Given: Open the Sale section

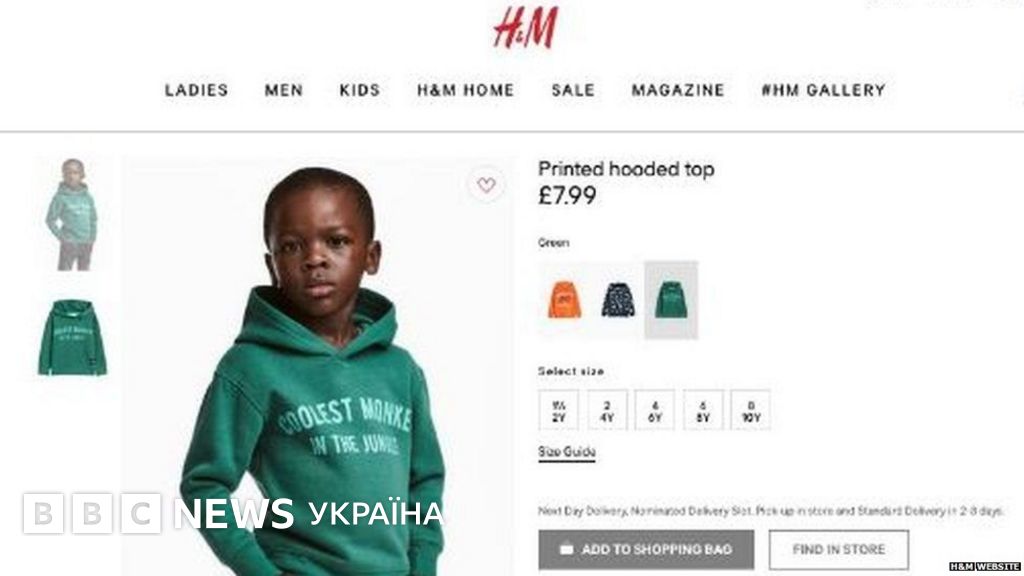Looking at the screenshot, I should 573,90.
